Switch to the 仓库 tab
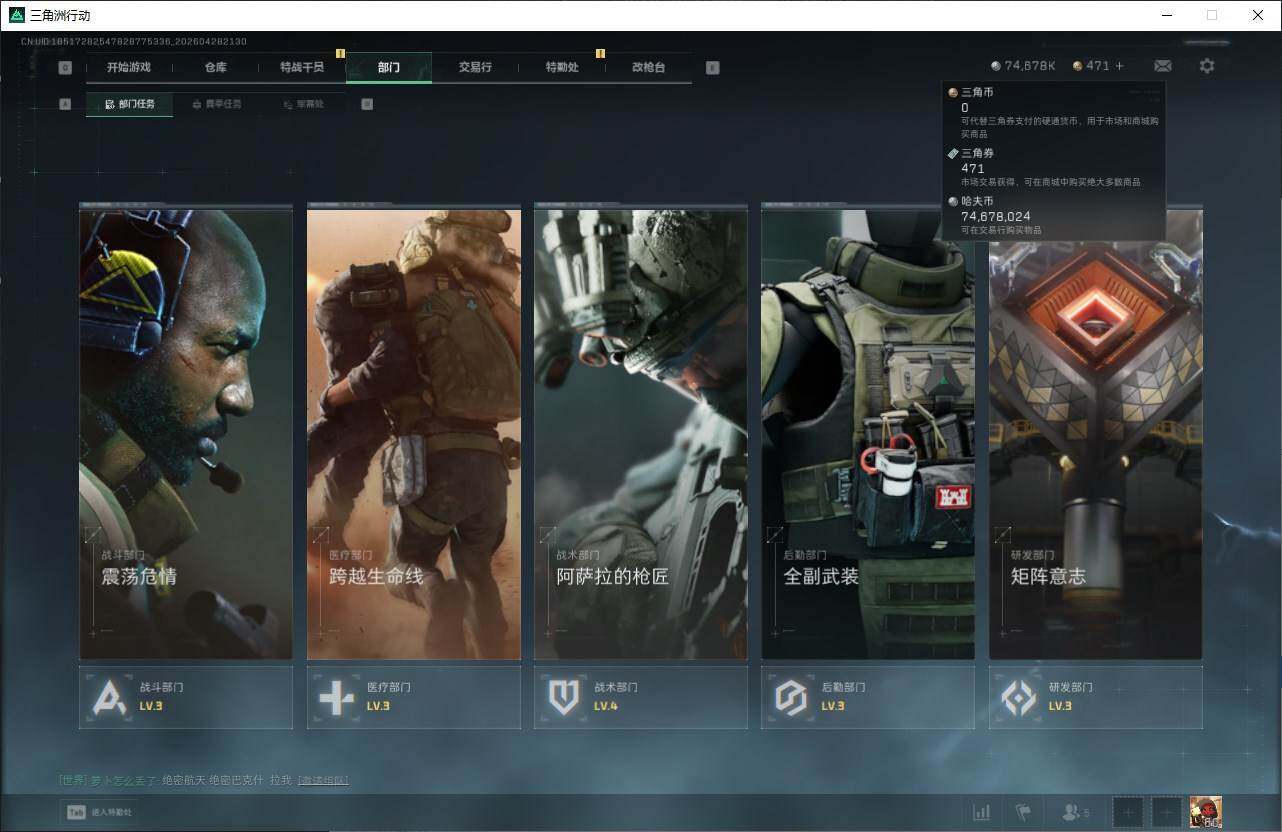 [216, 67]
